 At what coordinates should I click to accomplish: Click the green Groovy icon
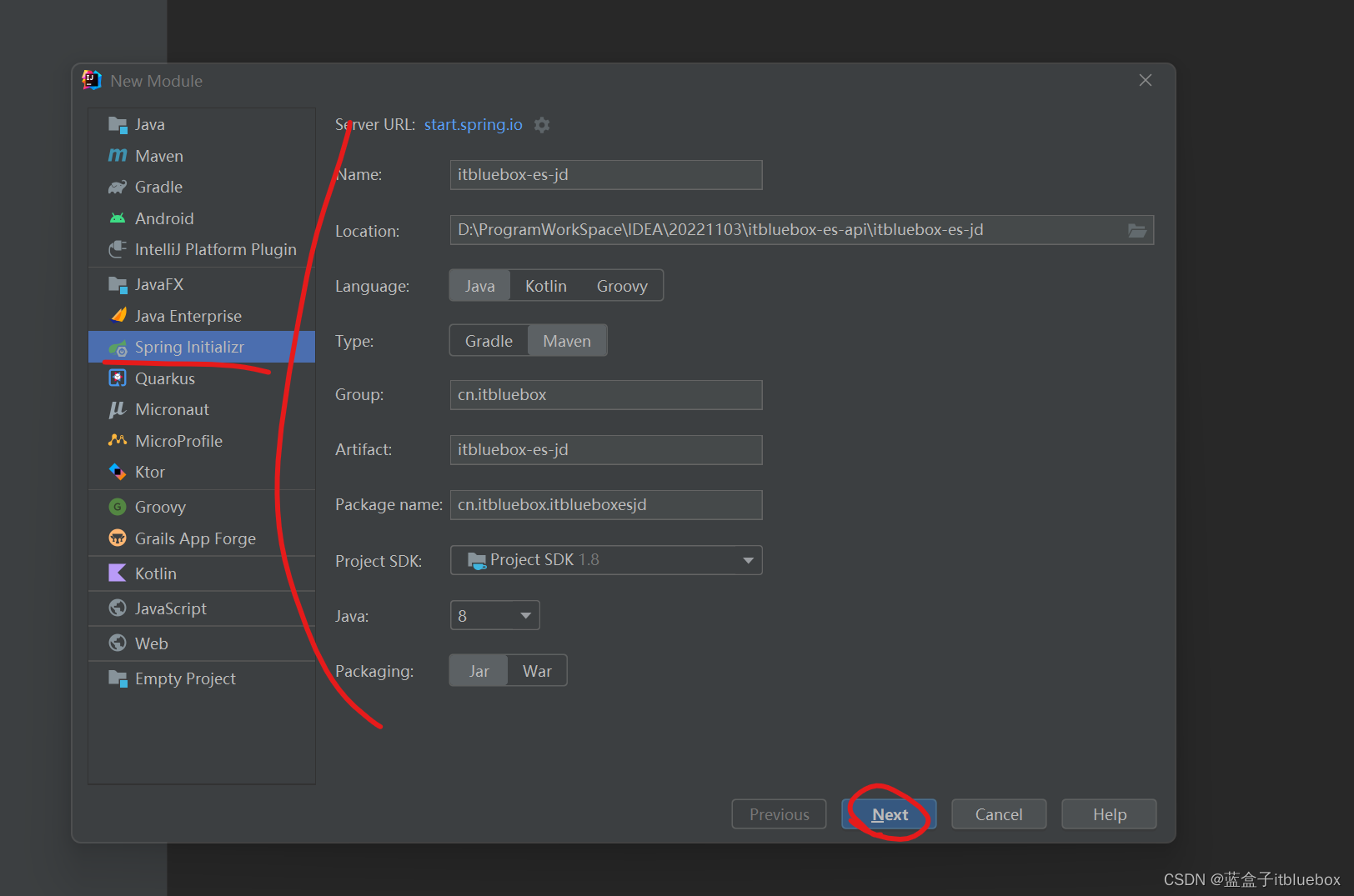pos(118,507)
